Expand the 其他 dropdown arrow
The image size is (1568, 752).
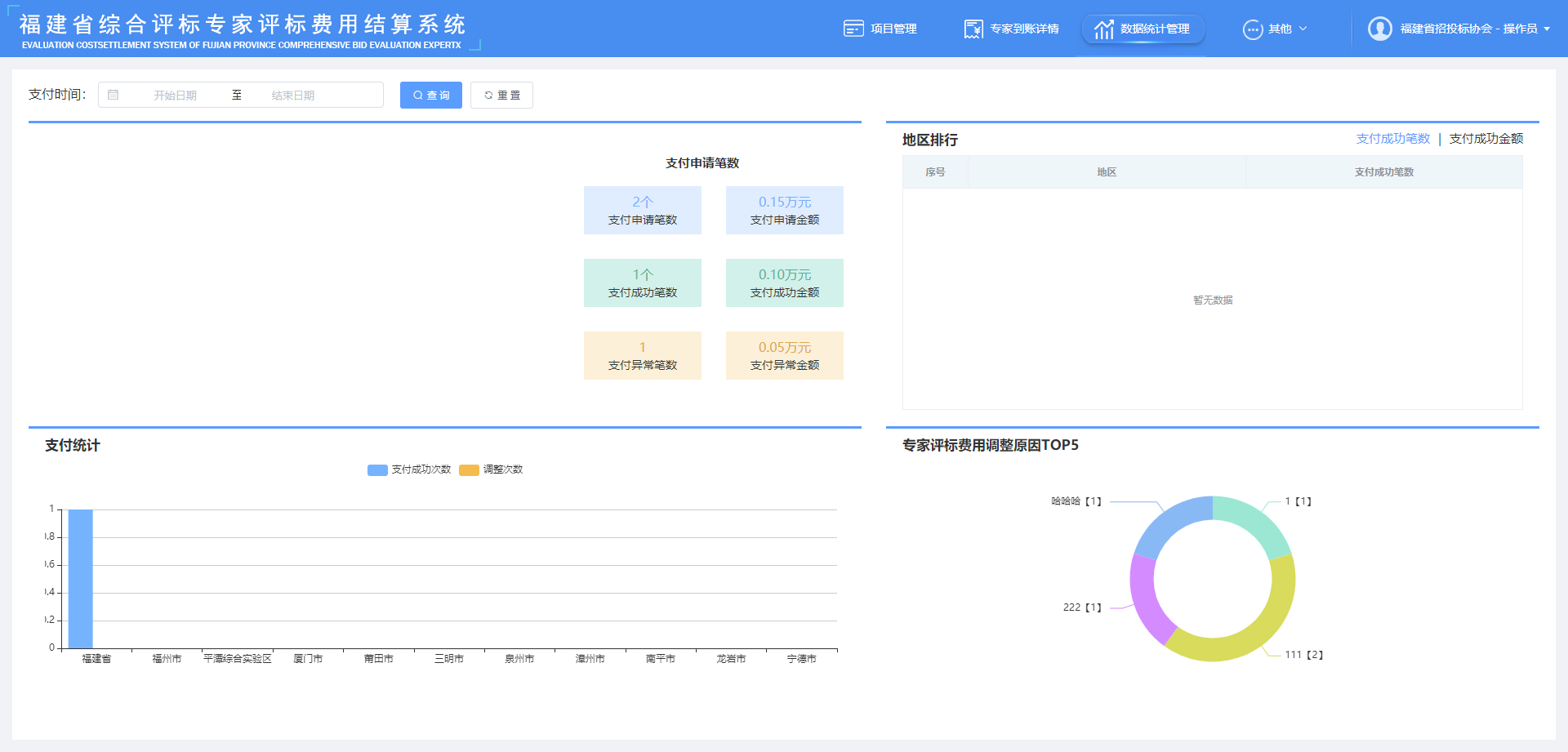1303,29
